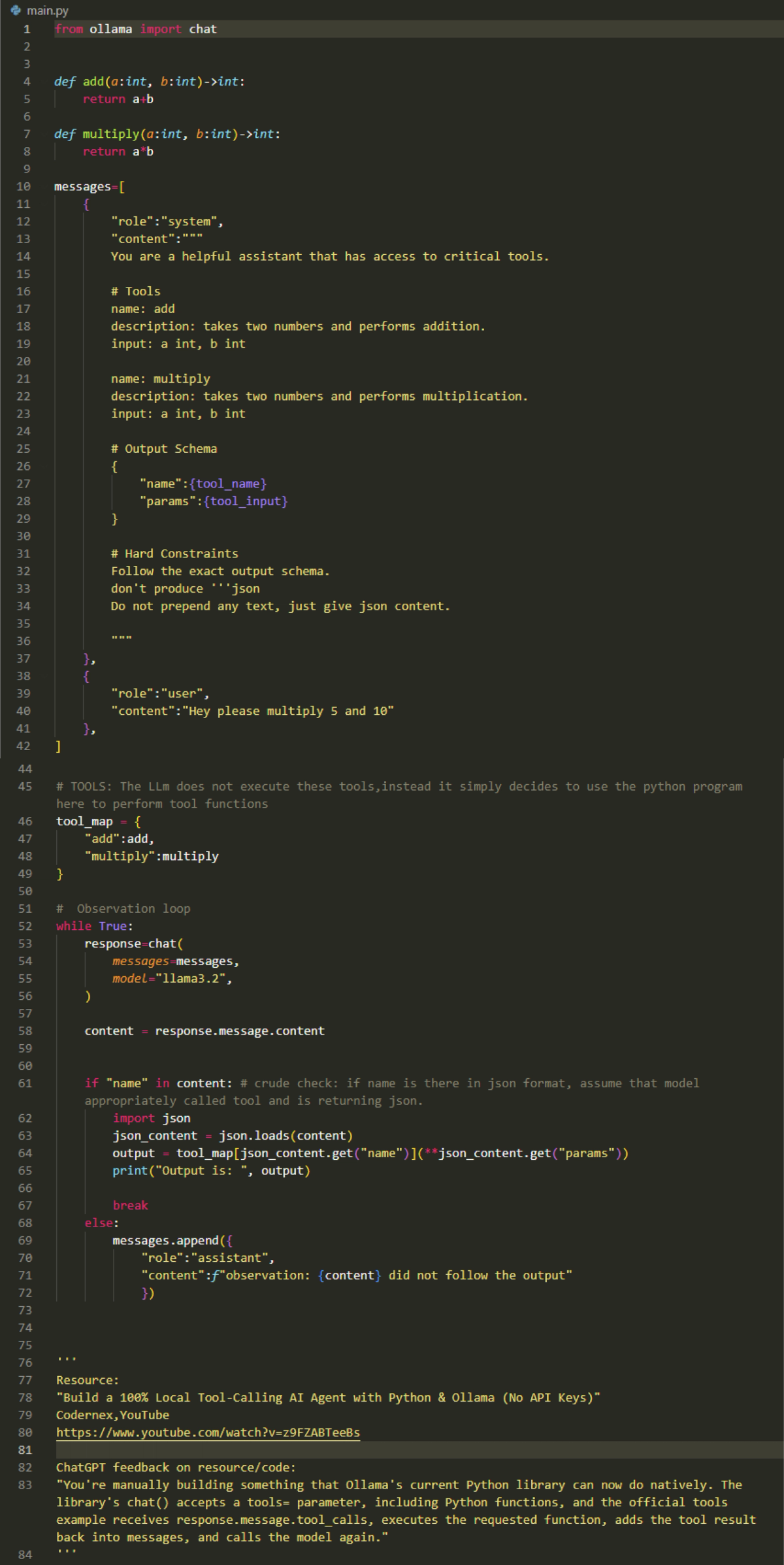Click "add":add, on line 47
784x1565 pixels.
(120, 839)
